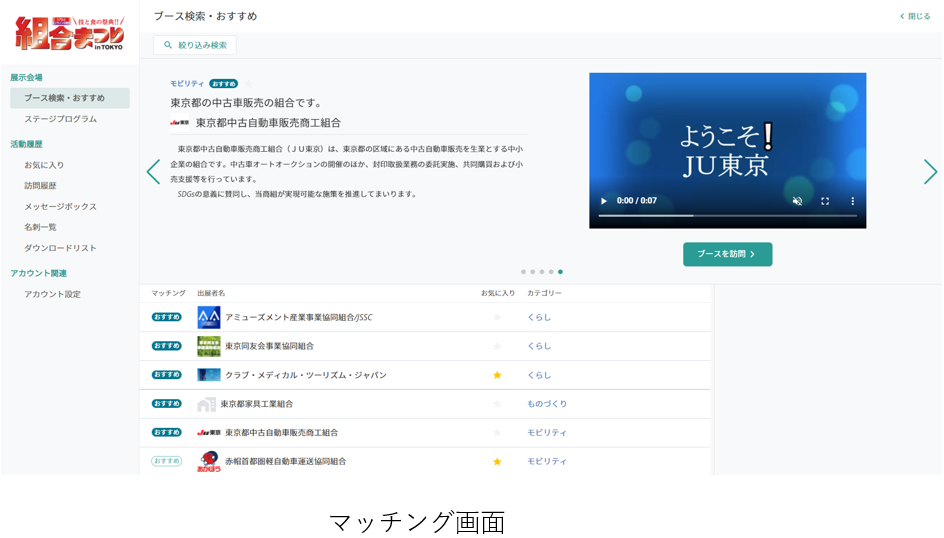Open ステージプログラム from the sidebar

60,119
